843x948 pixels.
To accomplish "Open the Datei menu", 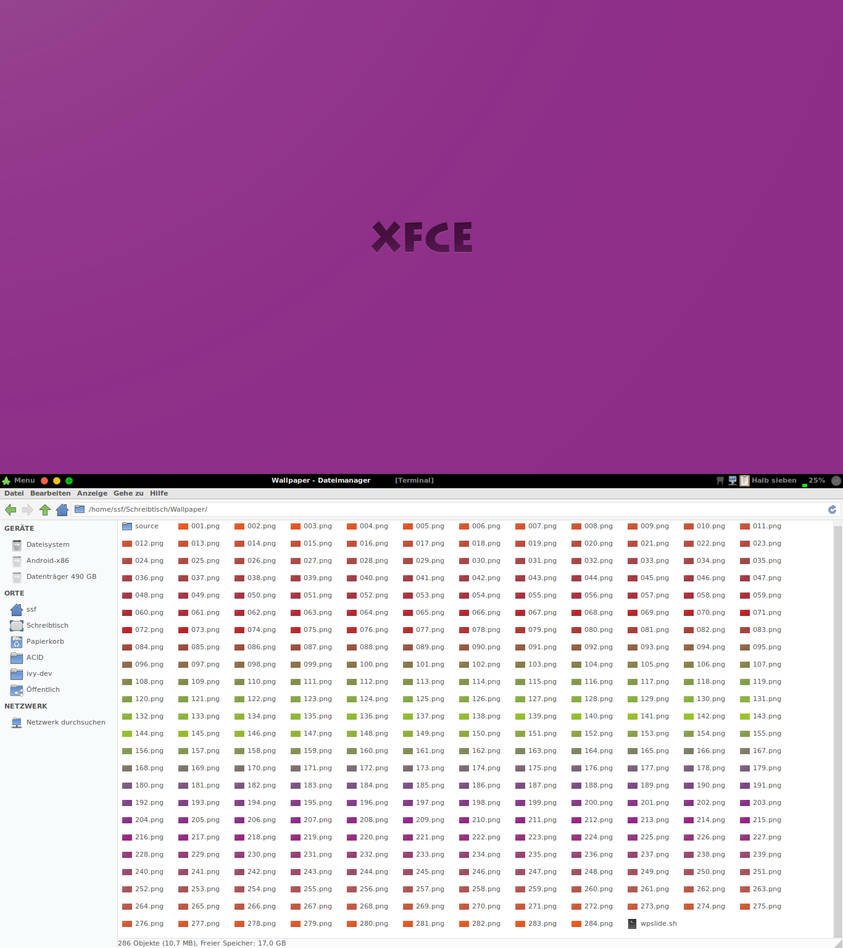I will click(x=14, y=493).
